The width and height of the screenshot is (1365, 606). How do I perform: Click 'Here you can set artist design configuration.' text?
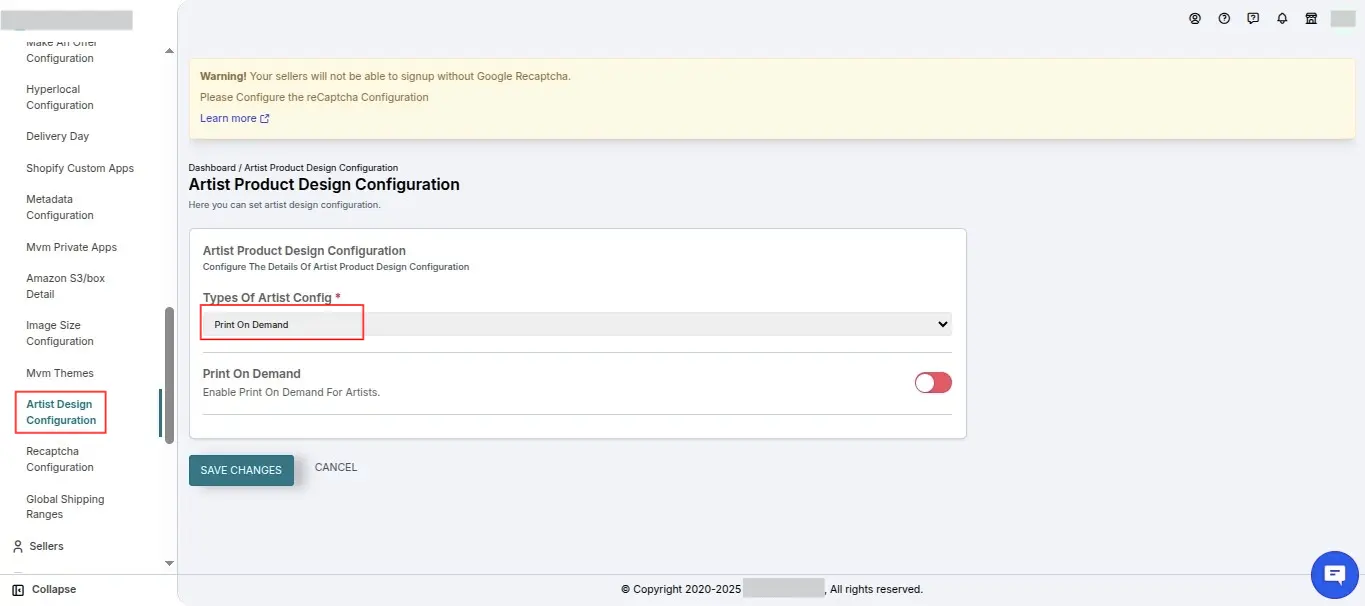point(284,205)
